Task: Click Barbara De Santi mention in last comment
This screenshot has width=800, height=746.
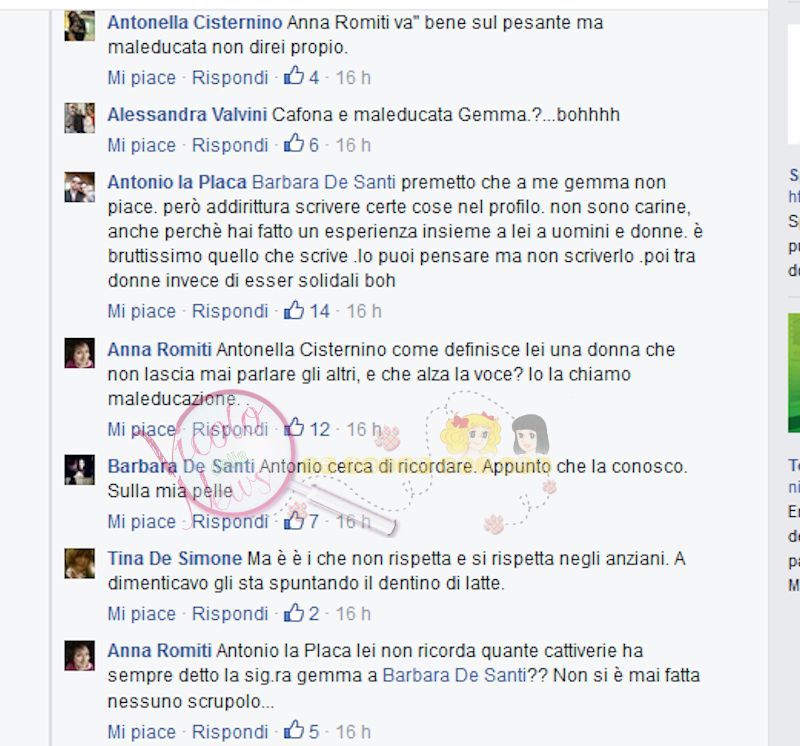Action: point(454,676)
